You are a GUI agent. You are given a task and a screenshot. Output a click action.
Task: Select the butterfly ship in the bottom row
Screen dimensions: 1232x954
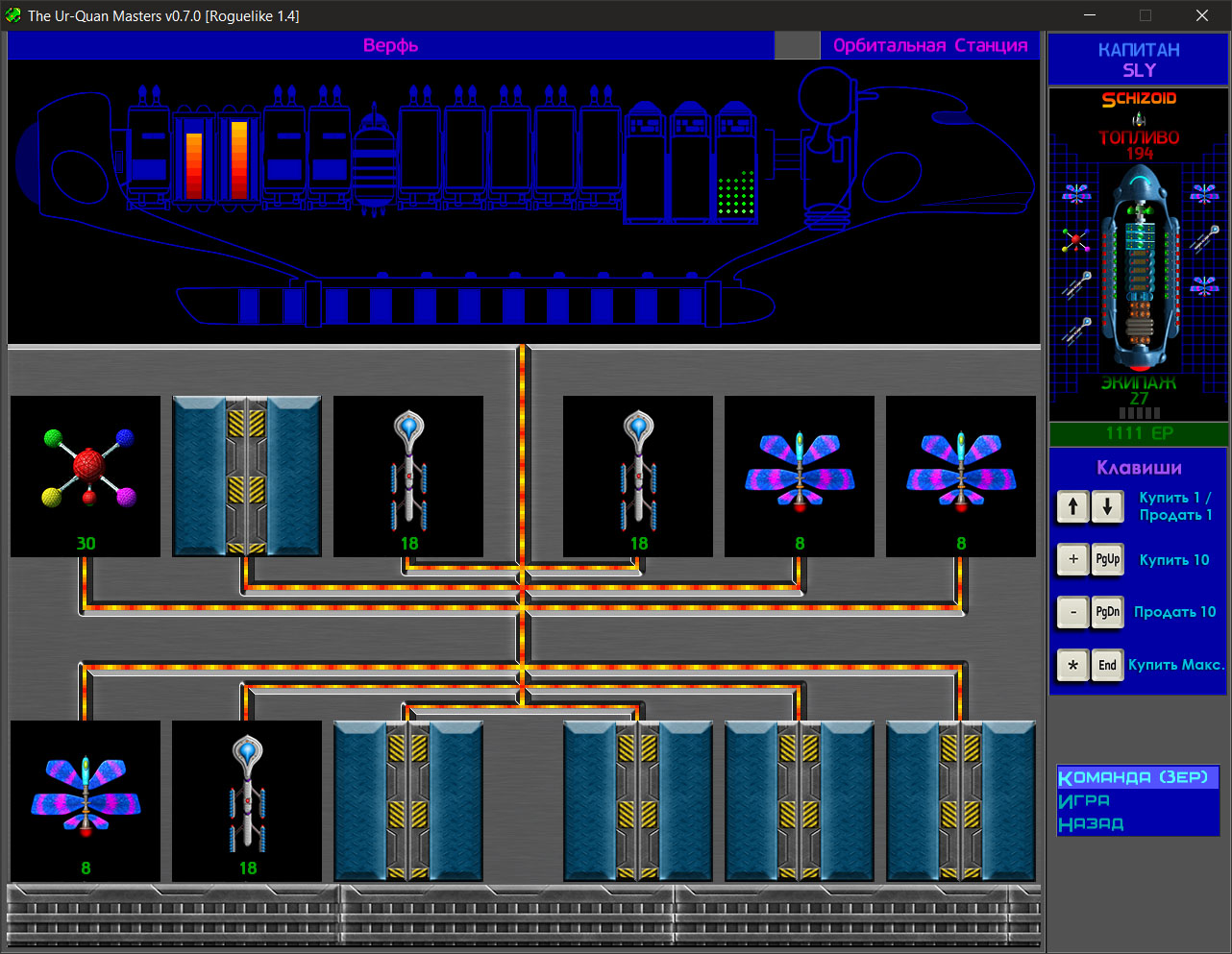tap(86, 801)
